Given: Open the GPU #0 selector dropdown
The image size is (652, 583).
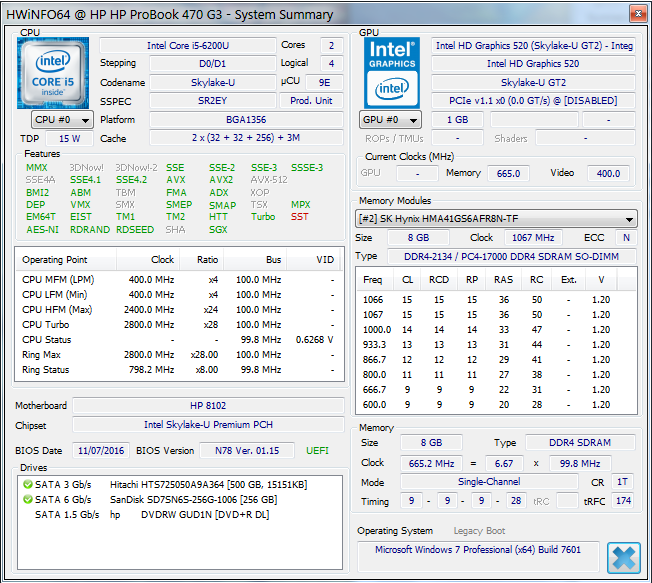Looking at the screenshot, I should 390,120.
